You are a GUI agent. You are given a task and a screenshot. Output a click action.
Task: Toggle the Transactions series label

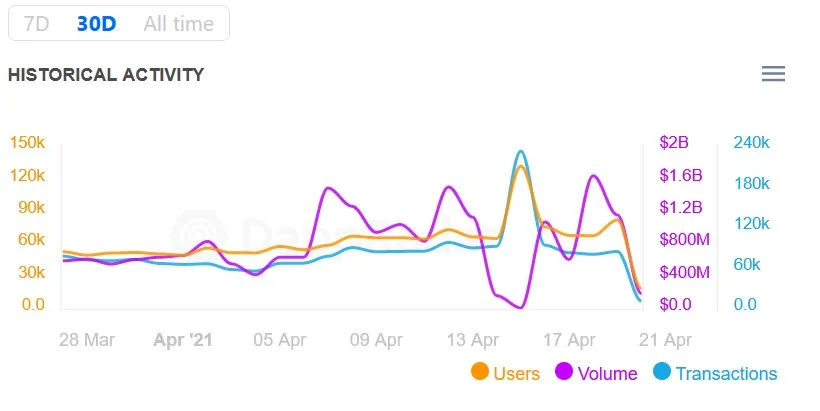(726, 374)
